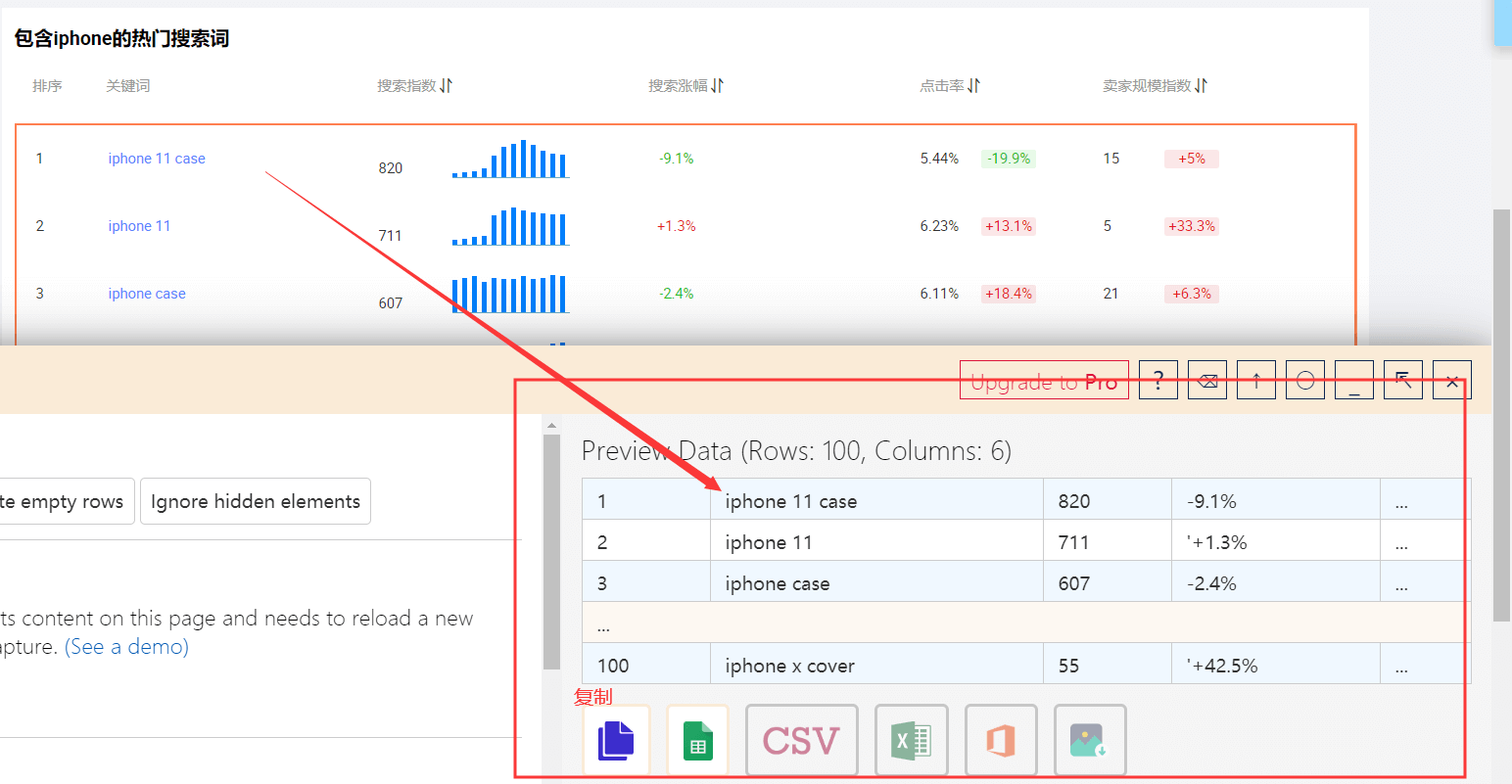1512x784 pixels.
Task: Click the up arrow icon in panel toolbar
Action: point(1255,380)
